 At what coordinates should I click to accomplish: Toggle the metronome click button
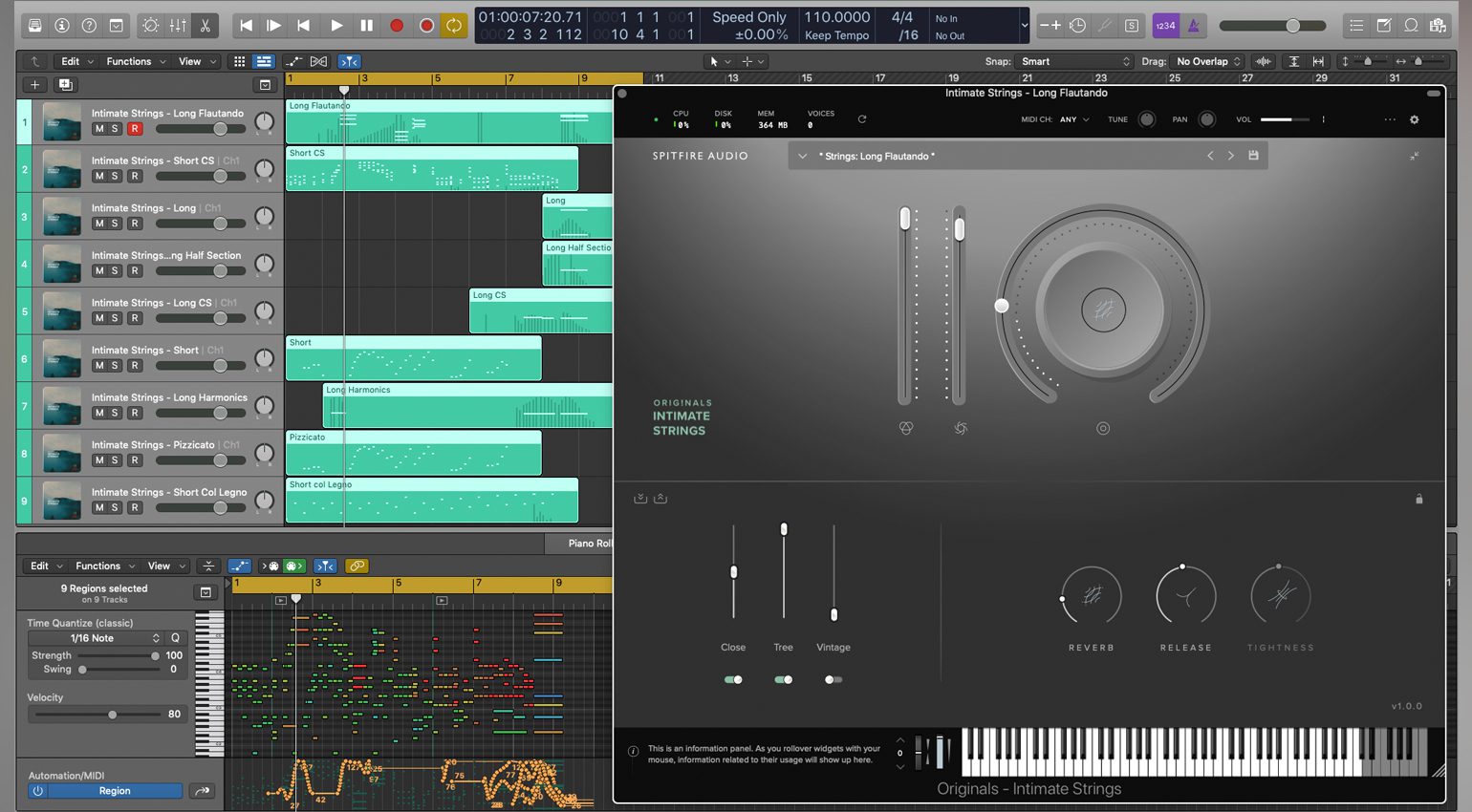1193,26
